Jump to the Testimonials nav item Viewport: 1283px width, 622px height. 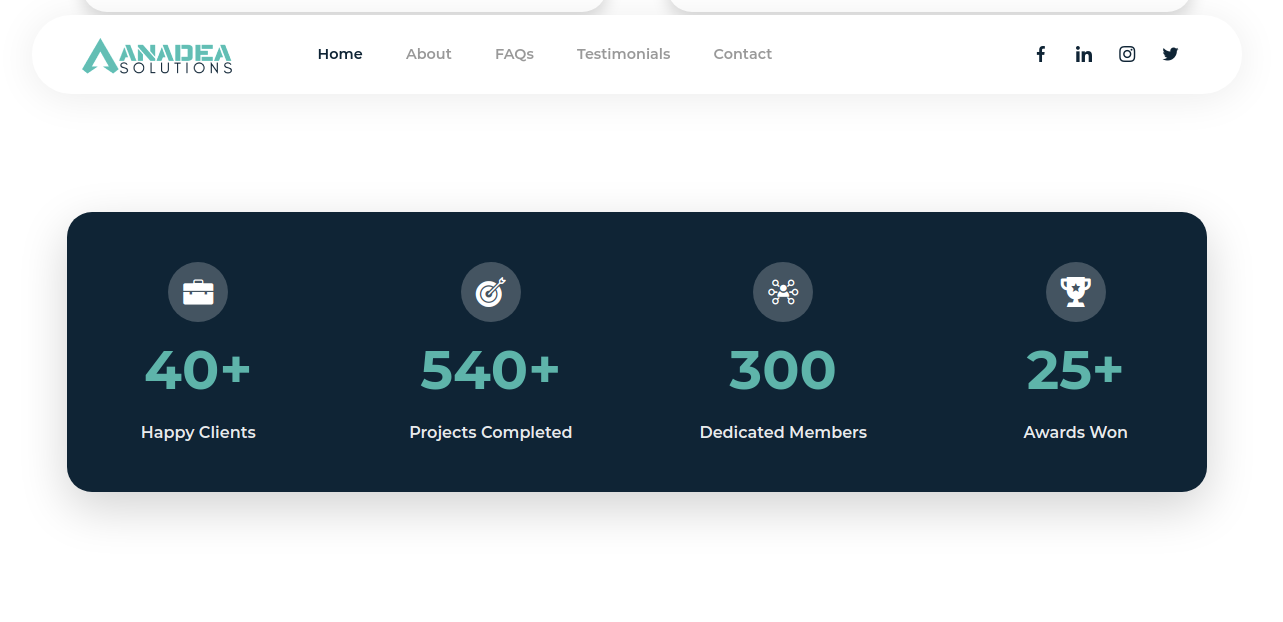[x=623, y=54]
